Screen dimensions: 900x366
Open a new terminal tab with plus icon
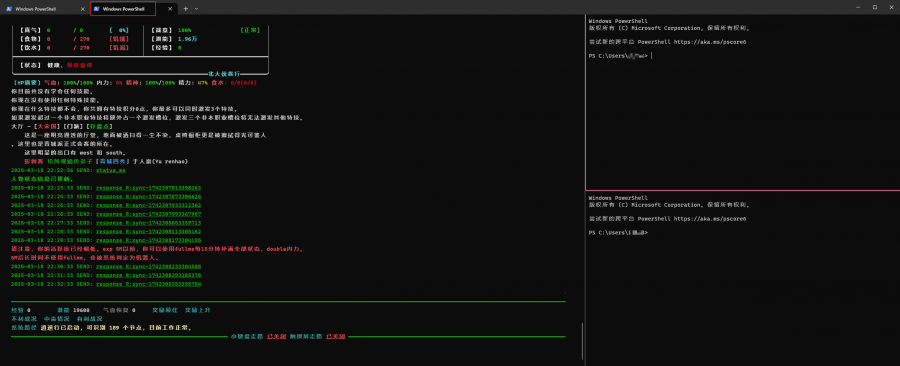(x=185, y=9)
